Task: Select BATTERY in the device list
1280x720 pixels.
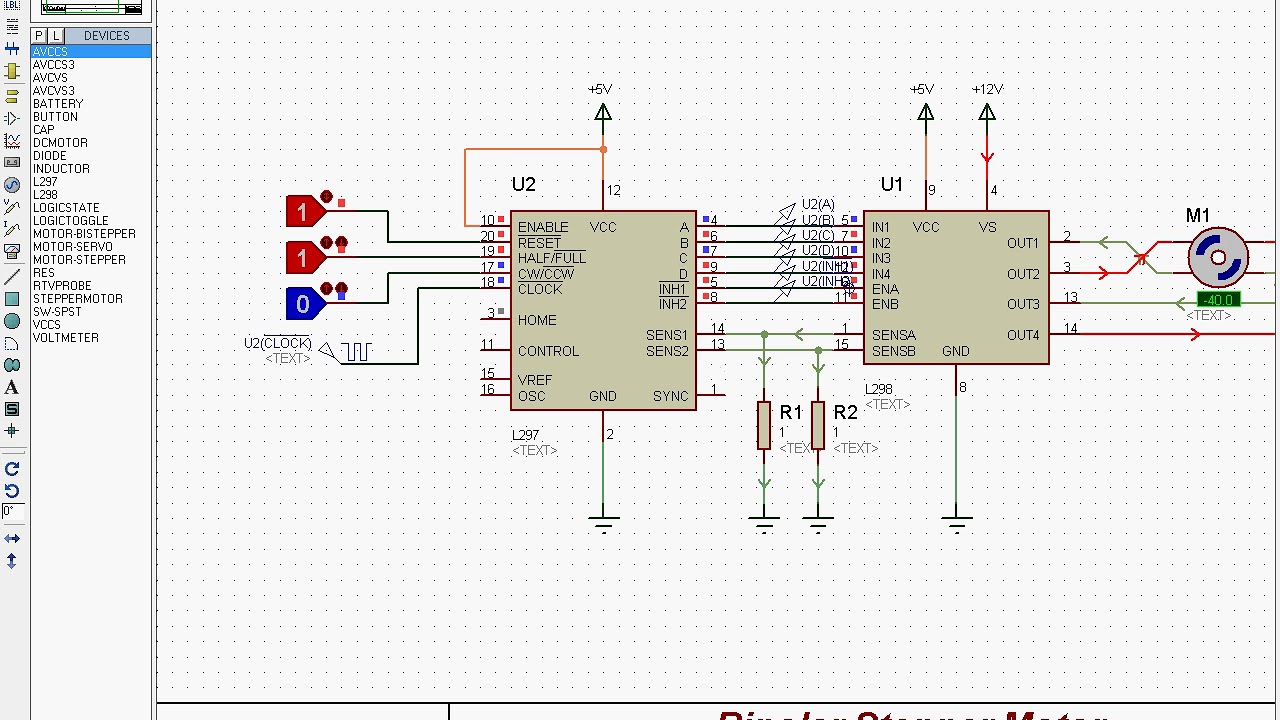Action: click(91, 104)
